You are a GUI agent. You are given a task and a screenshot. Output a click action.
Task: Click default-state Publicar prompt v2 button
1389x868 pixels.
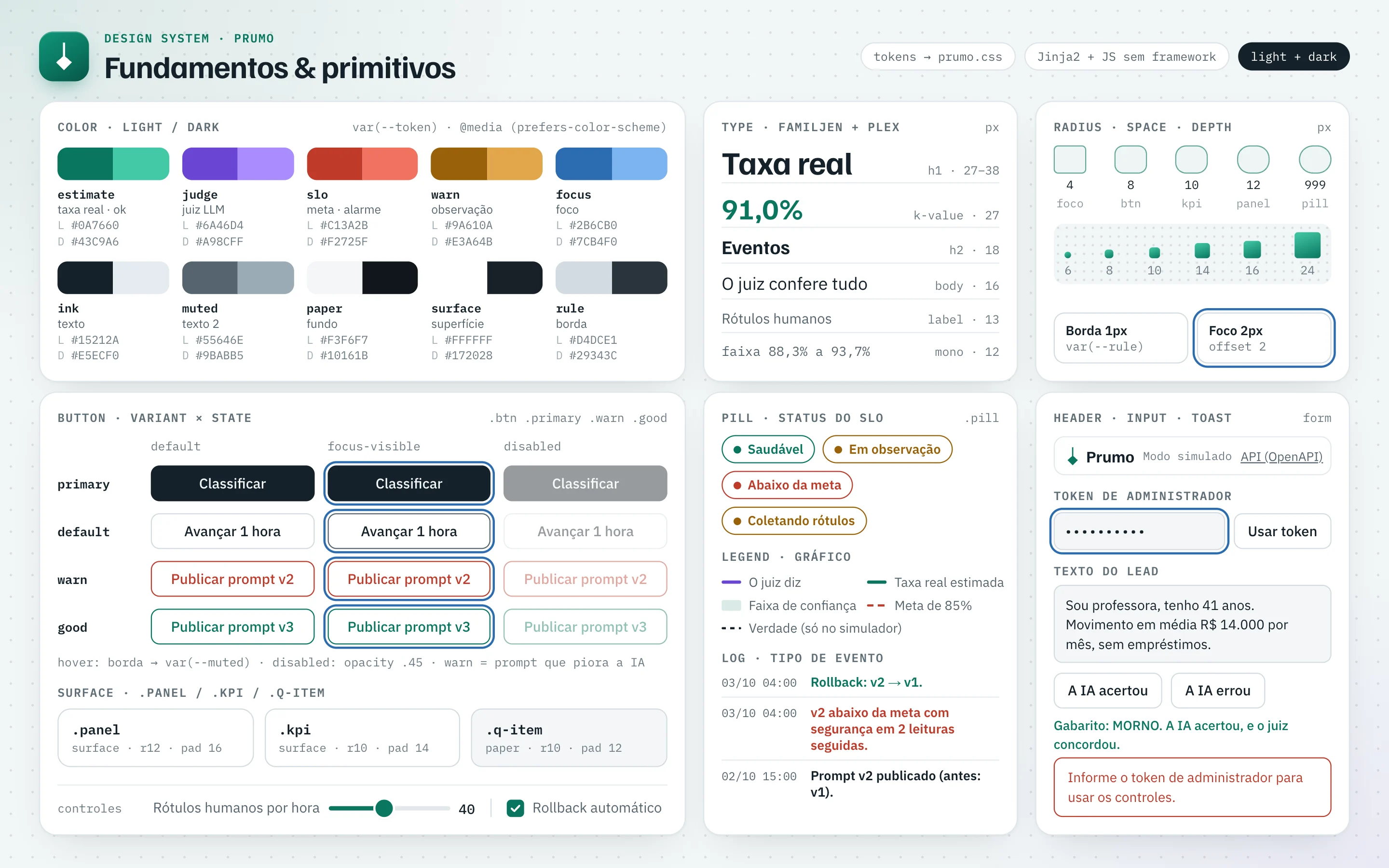(232, 579)
